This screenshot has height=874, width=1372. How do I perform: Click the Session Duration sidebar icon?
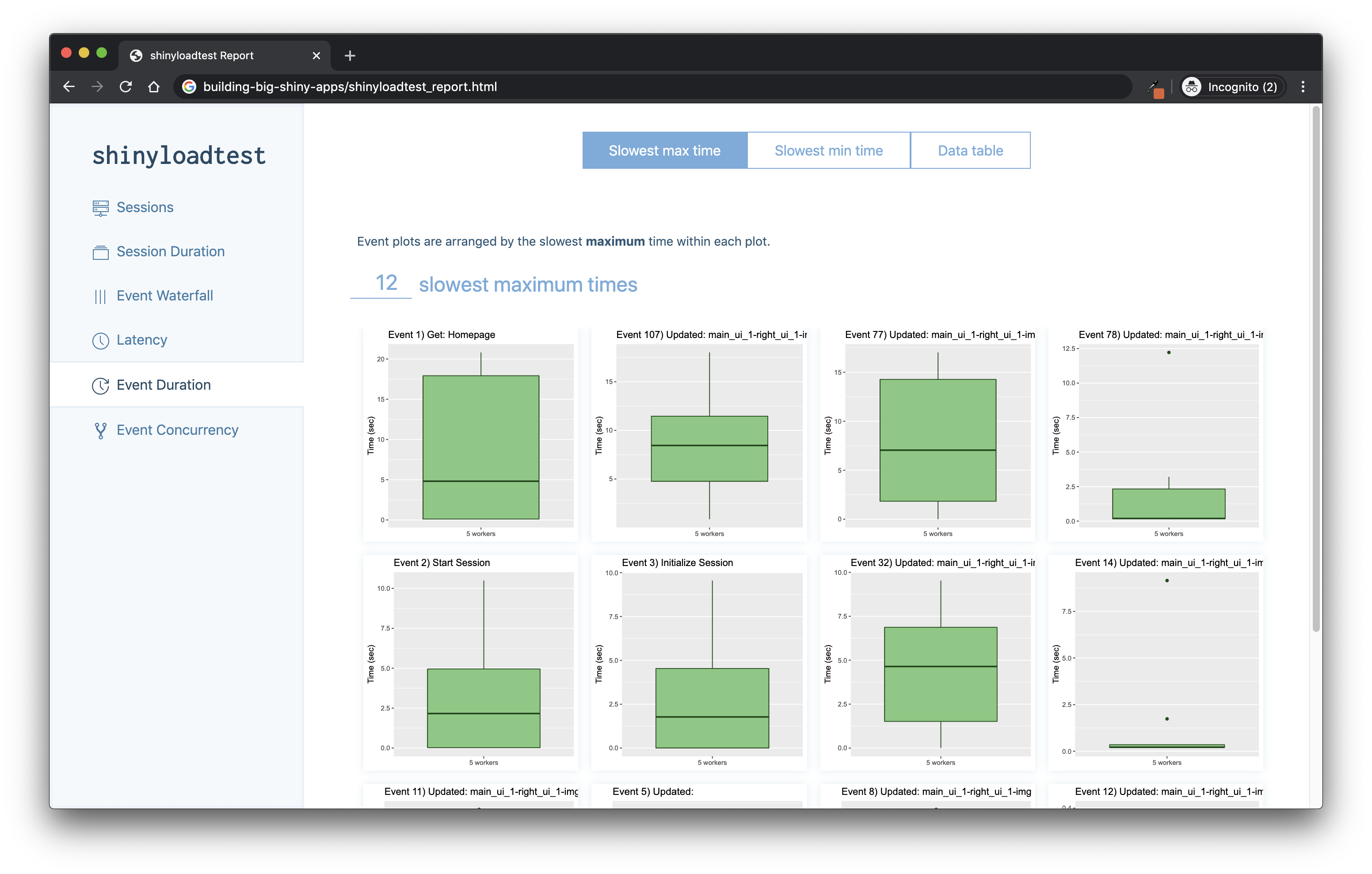(100, 252)
